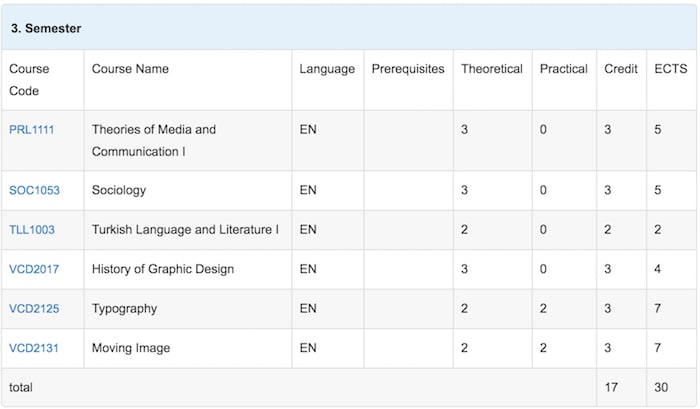This screenshot has height=409, width=700.
Task: Open the VCD2125 course link
Action: (x=34, y=309)
